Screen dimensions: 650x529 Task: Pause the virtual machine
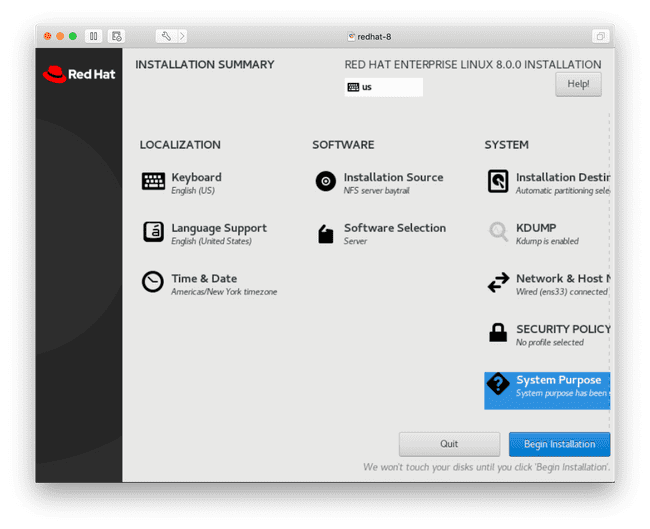pyautogui.click(x=94, y=36)
